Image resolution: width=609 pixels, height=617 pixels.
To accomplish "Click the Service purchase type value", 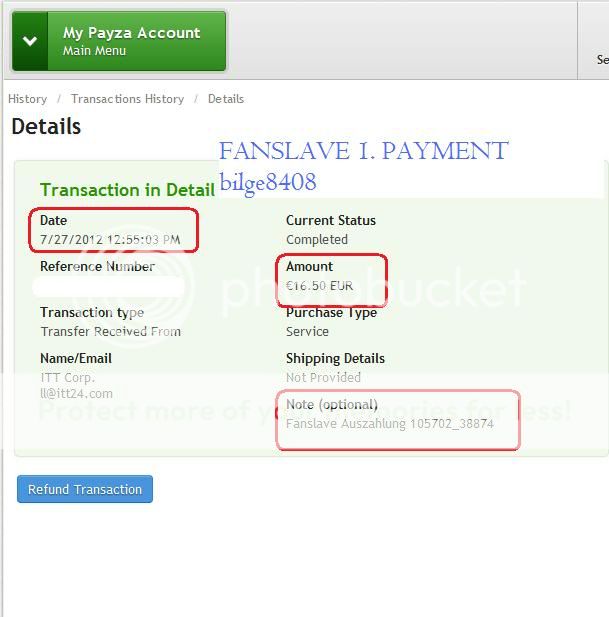I will pyautogui.click(x=307, y=331).
